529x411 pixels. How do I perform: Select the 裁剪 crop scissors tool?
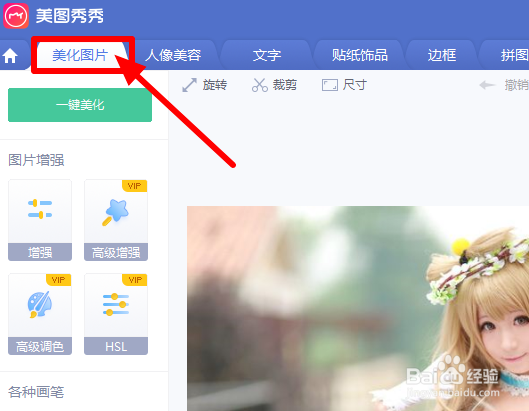274,85
